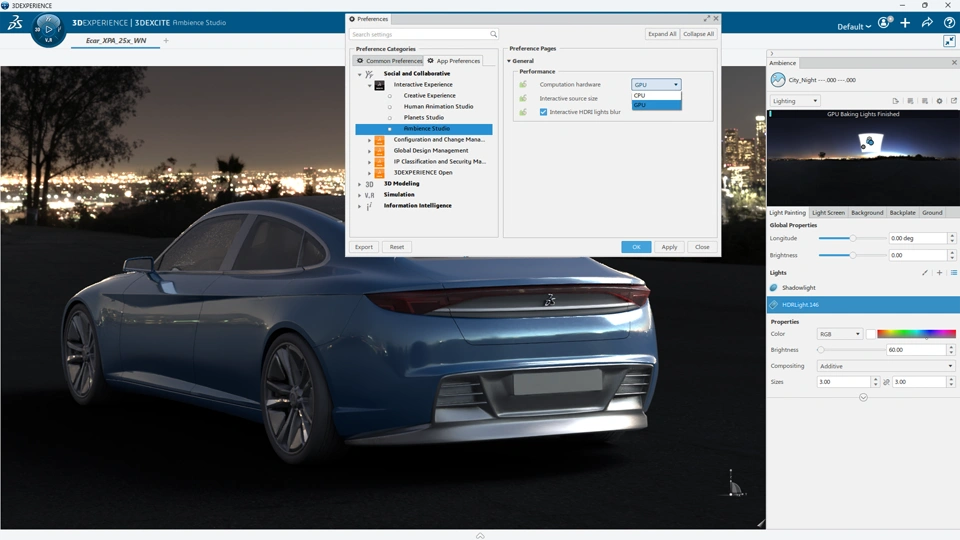
Task: Switch to App Preferences tab
Action: 454,61
